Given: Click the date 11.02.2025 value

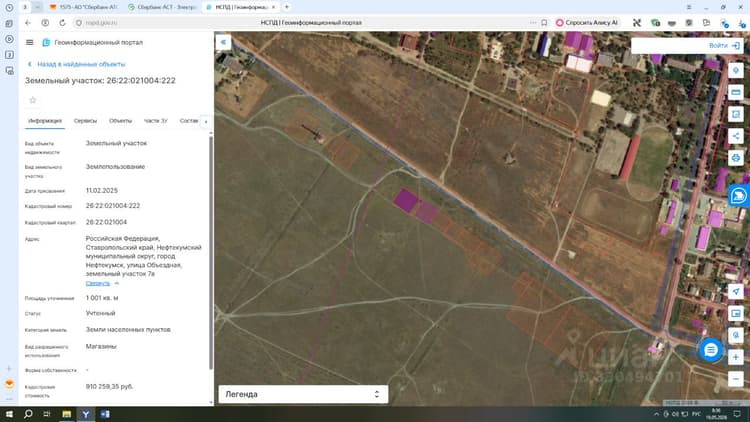Looking at the screenshot, I should 101,190.
